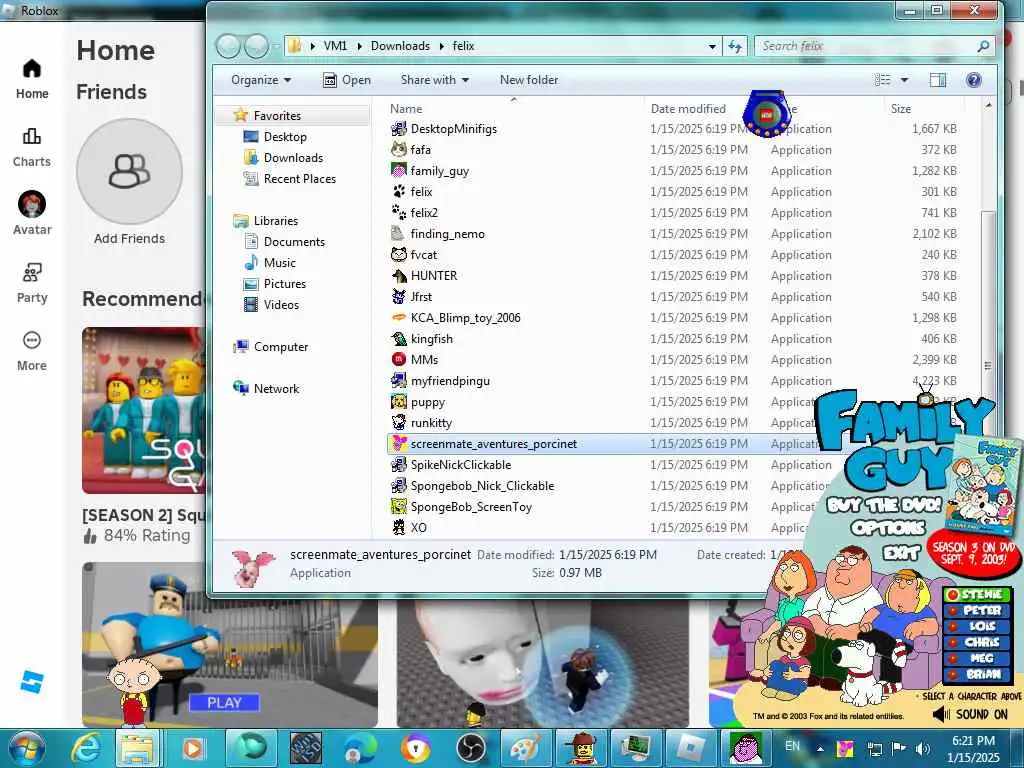This screenshot has width=1024, height=768.
Task: Open the Windows Start menu
Action: tap(25, 748)
